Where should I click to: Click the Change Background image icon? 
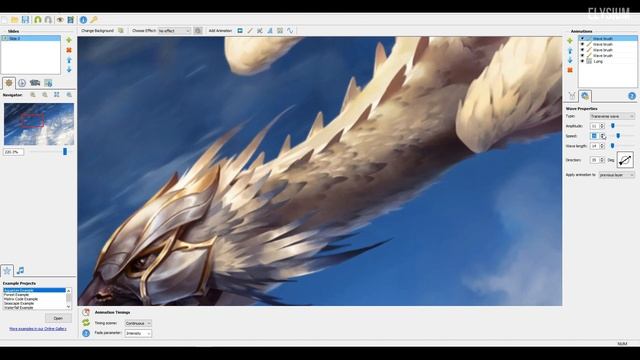121,31
